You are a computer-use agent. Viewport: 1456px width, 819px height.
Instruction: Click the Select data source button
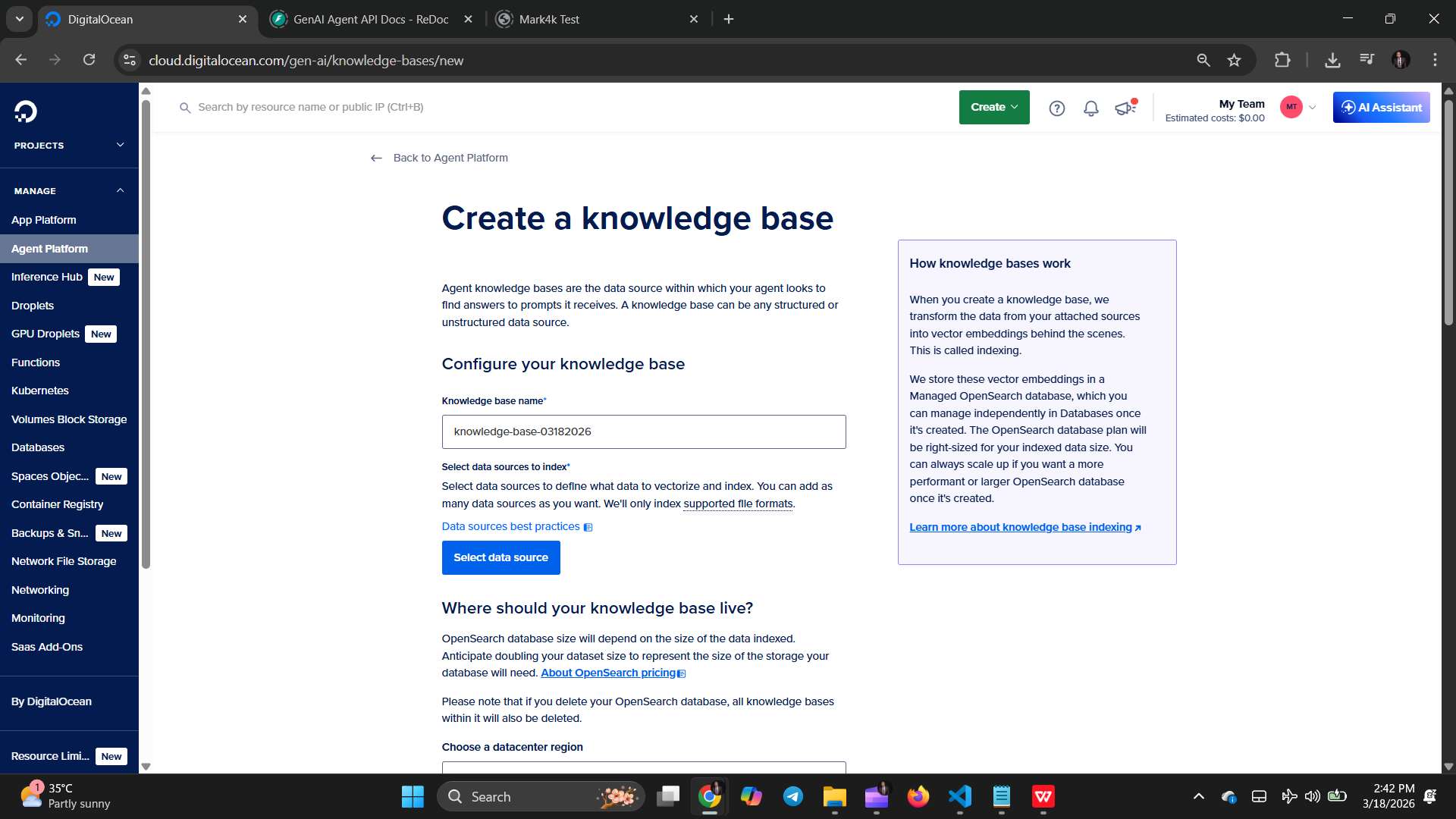500,557
